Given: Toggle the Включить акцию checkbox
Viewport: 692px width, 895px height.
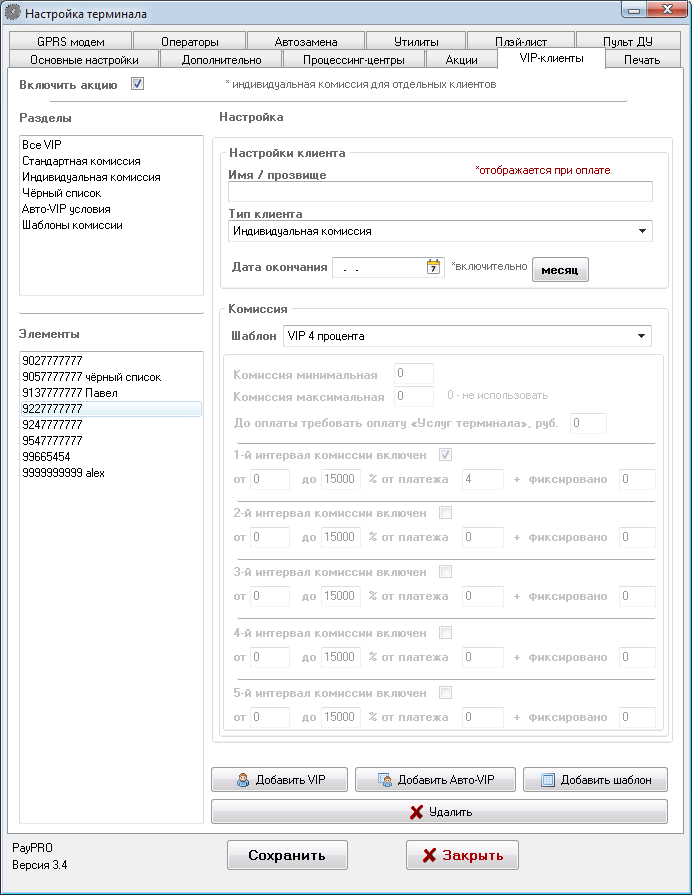Looking at the screenshot, I should [x=138, y=85].
